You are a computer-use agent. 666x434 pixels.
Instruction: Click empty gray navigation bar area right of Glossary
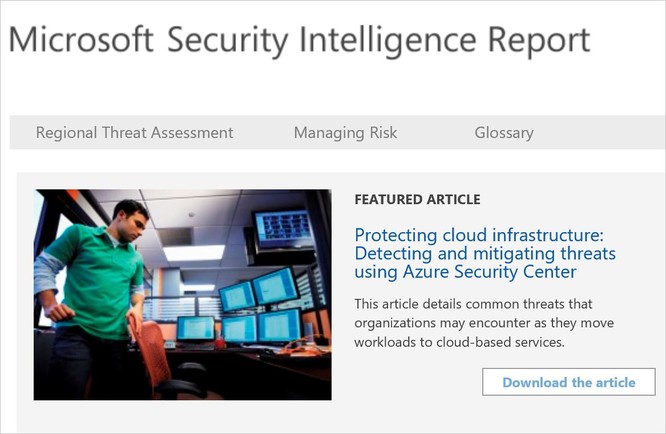tap(599, 132)
